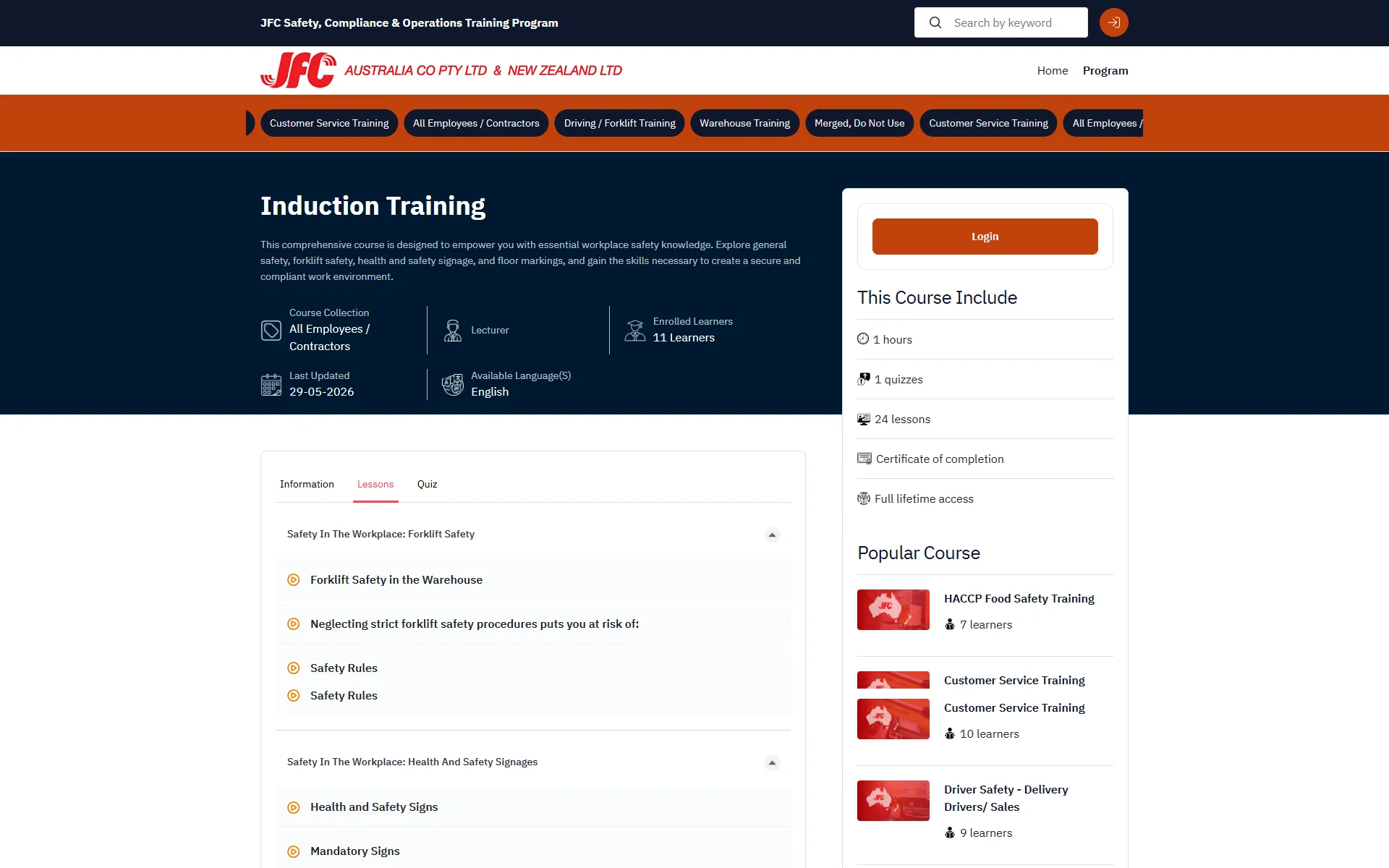Go to Home in navigation

1053,70
